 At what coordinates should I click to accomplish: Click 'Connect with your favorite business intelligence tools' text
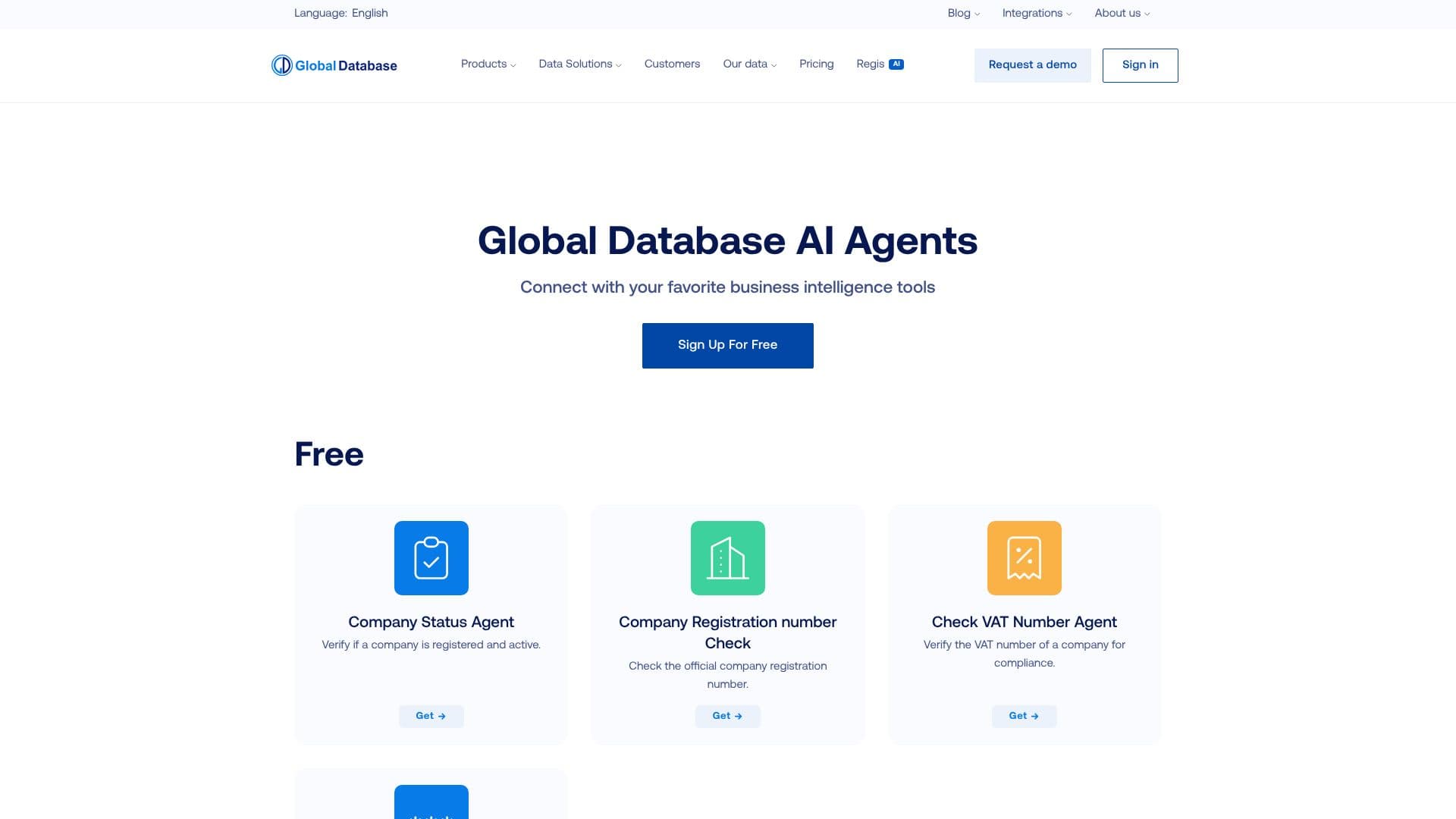click(x=728, y=287)
